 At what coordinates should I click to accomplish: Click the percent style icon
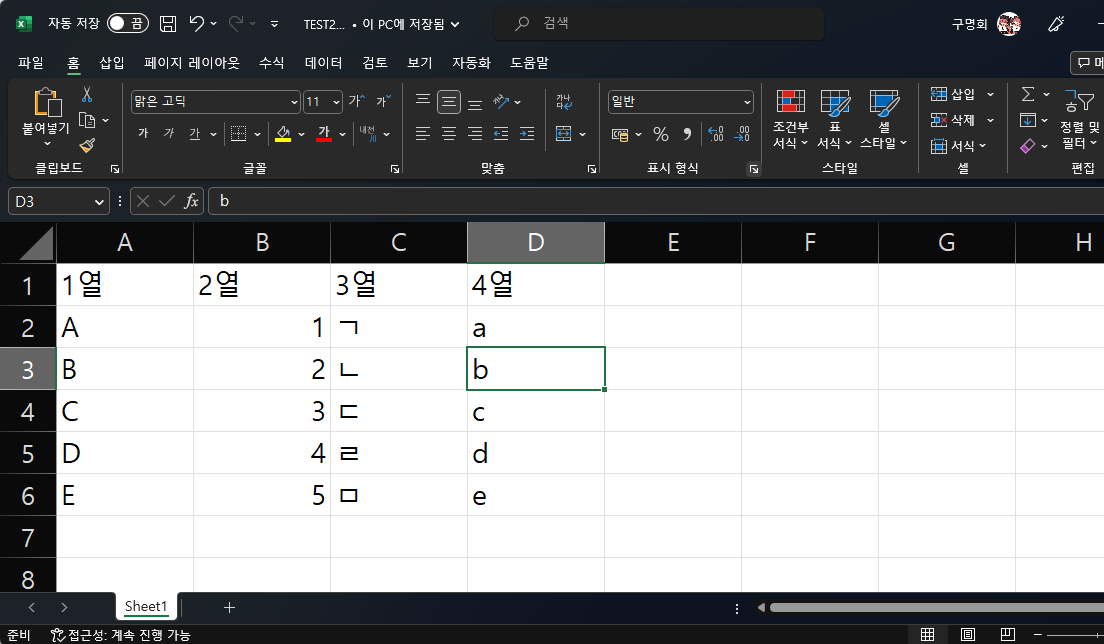coord(660,134)
